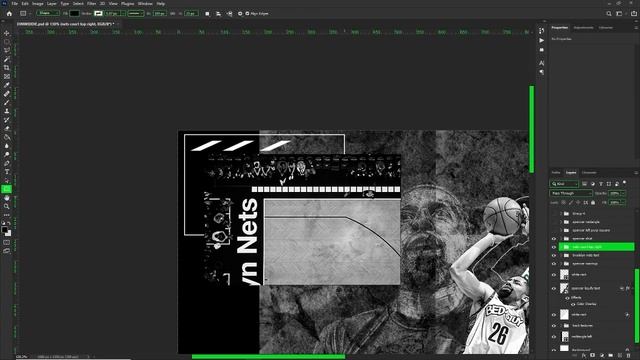
Task: Select the Gradient tool
Action: pos(7,137)
